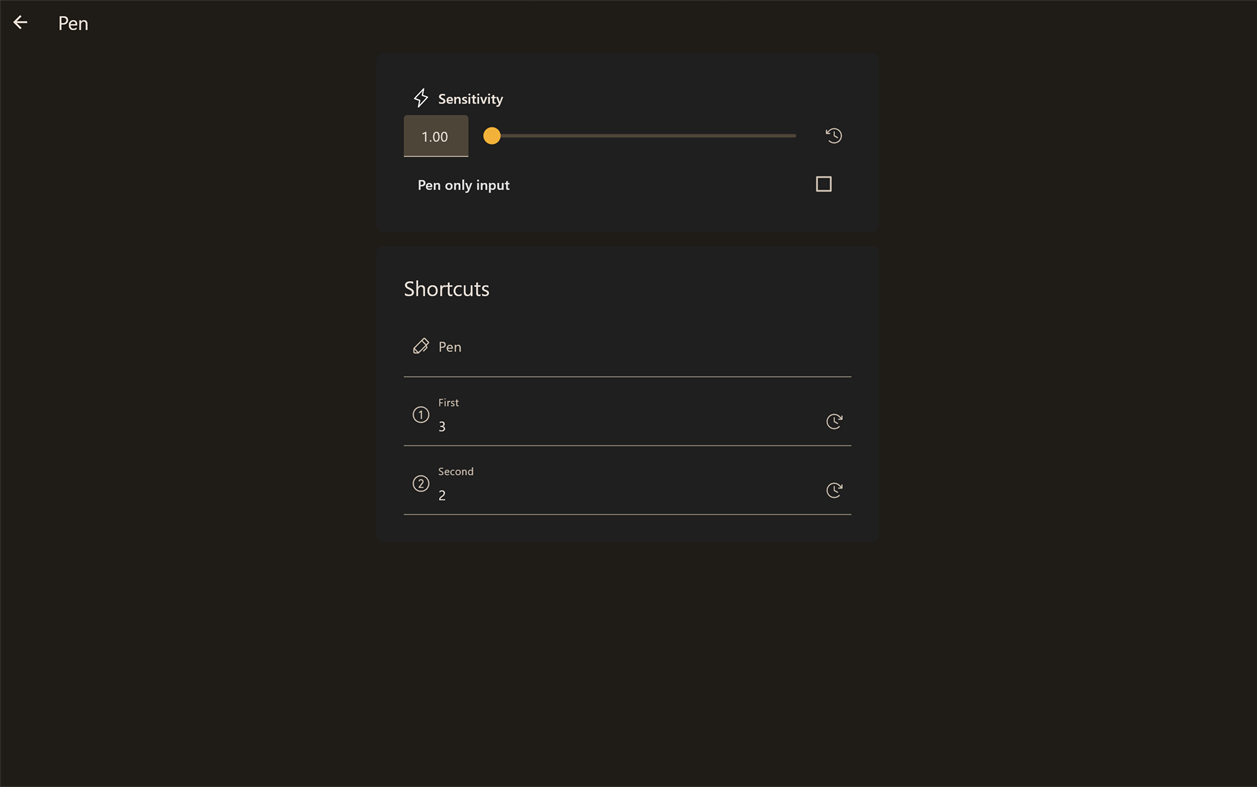Select the Pen page title
The width and height of the screenshot is (1257, 787).
tap(72, 22)
